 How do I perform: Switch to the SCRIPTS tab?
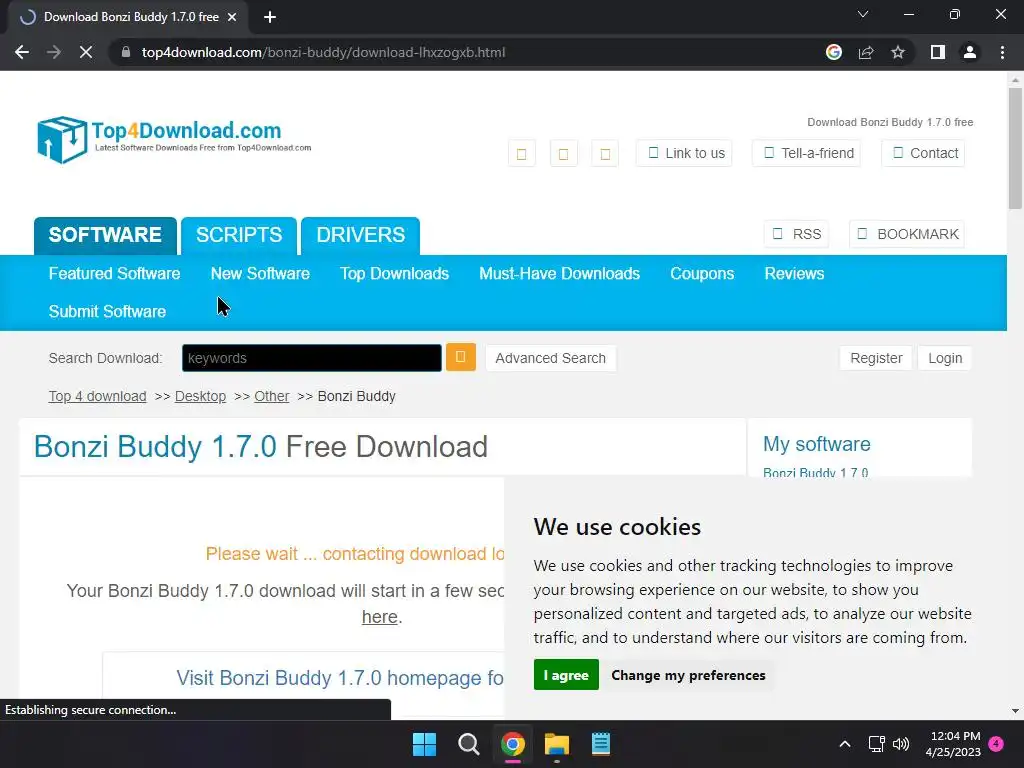(x=239, y=235)
